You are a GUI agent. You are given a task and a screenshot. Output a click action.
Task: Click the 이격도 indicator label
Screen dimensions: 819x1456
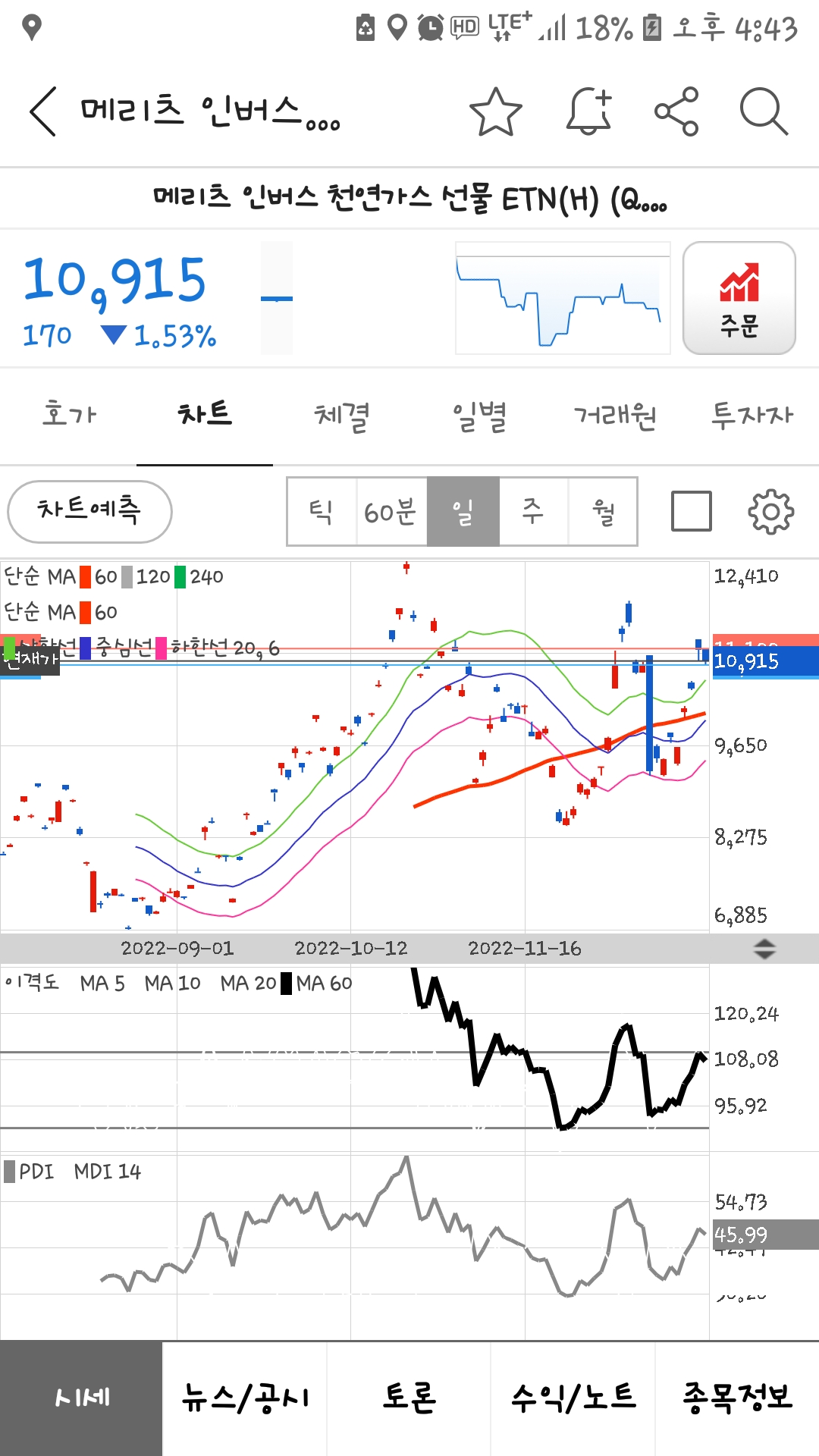pos(32,983)
